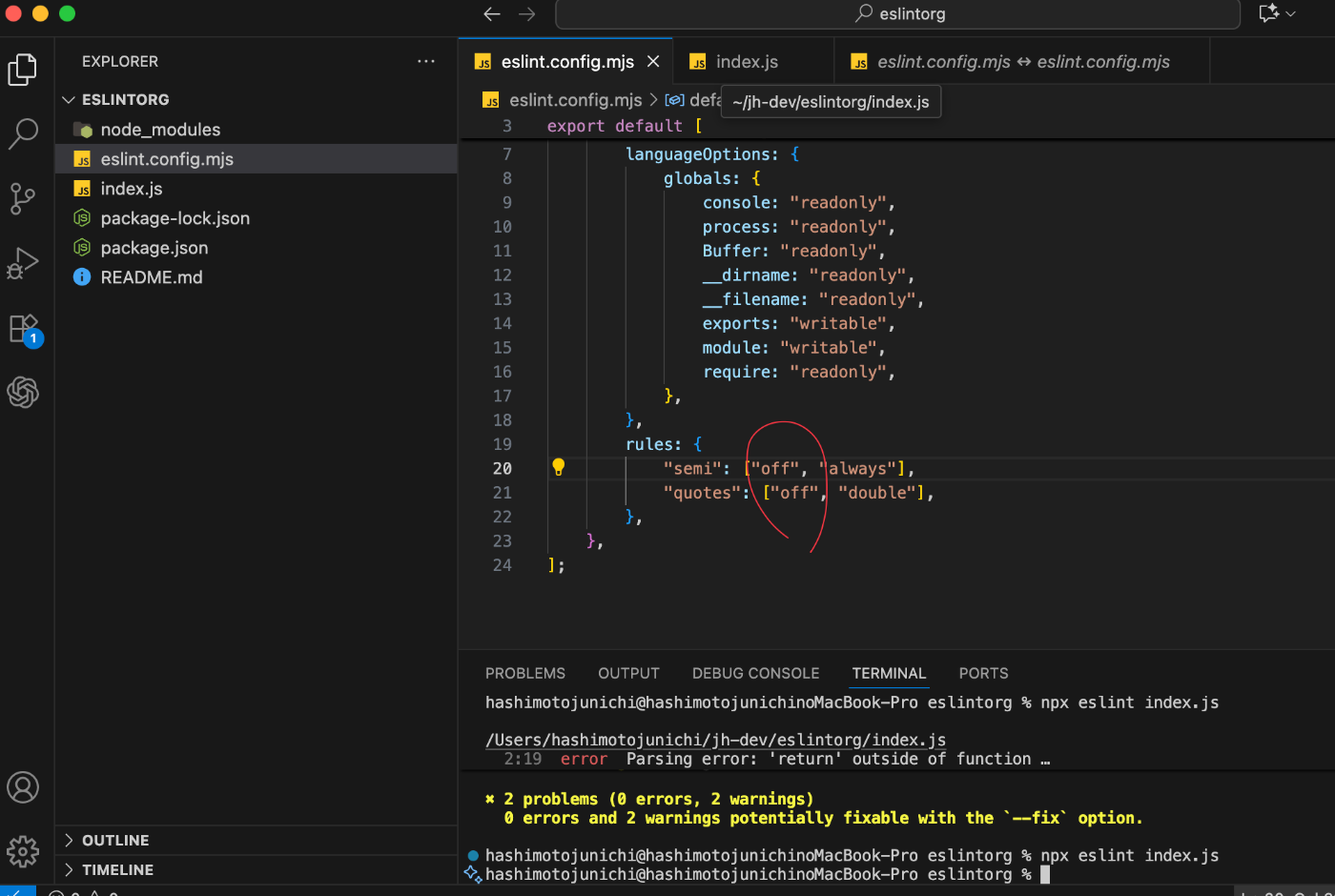Open the Explorer view in activity bar
The image size is (1335, 896).
22,70
